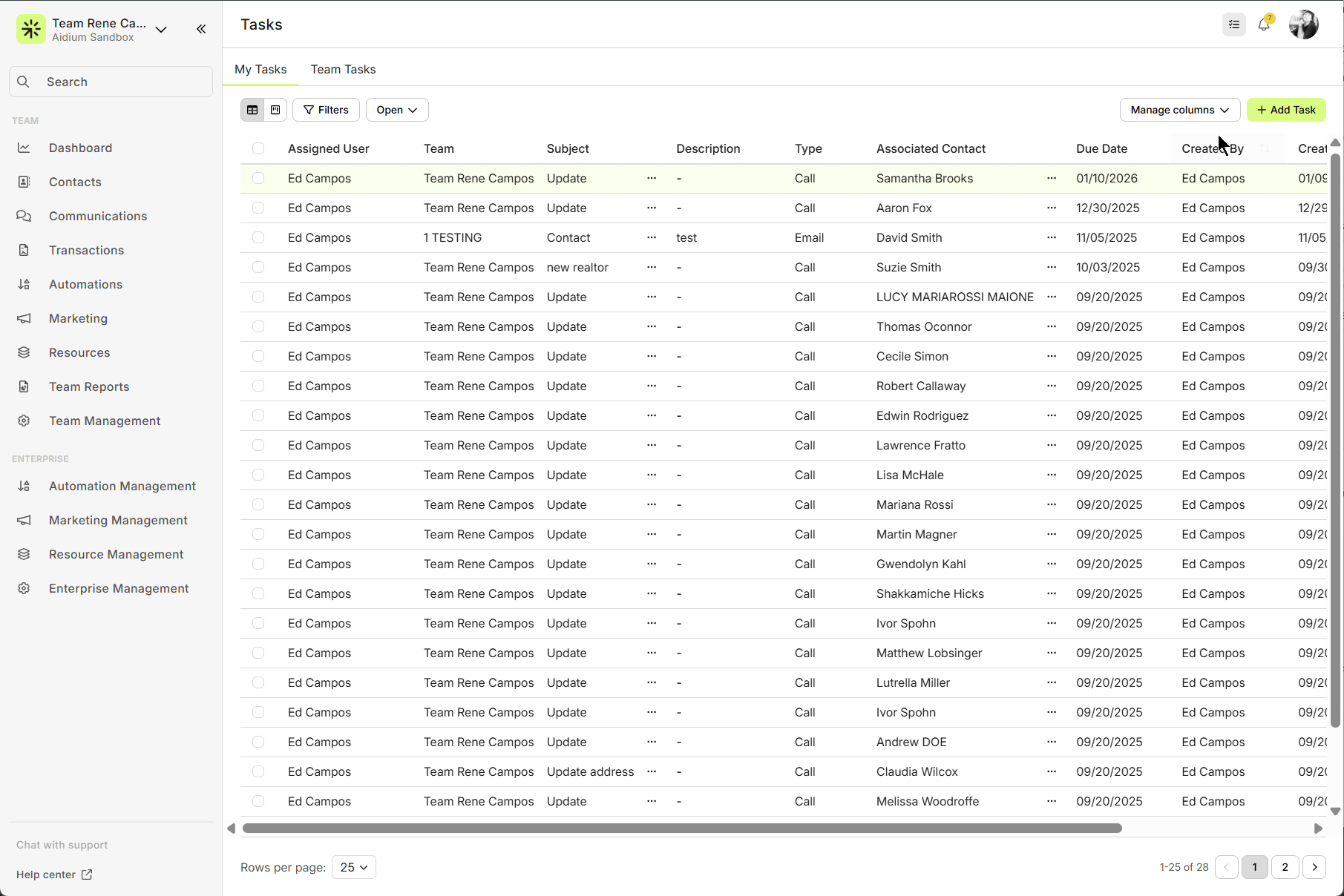Select checkbox for David Smith task

tap(258, 237)
